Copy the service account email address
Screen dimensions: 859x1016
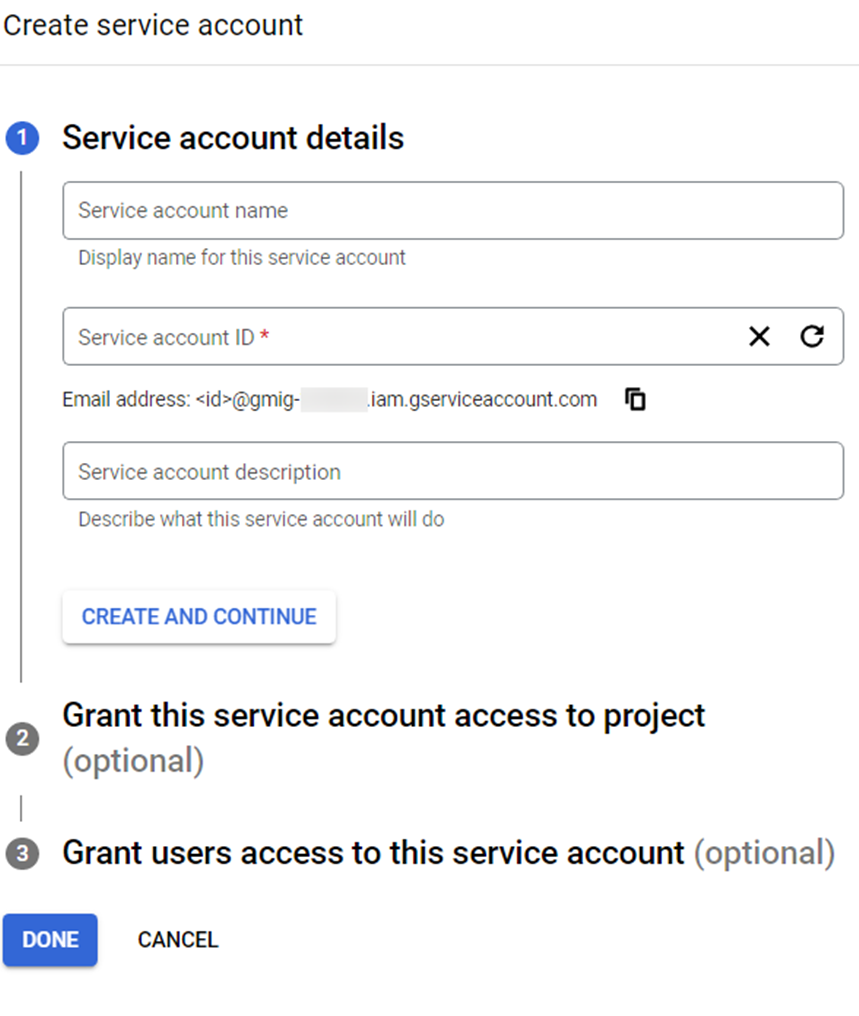click(x=635, y=399)
